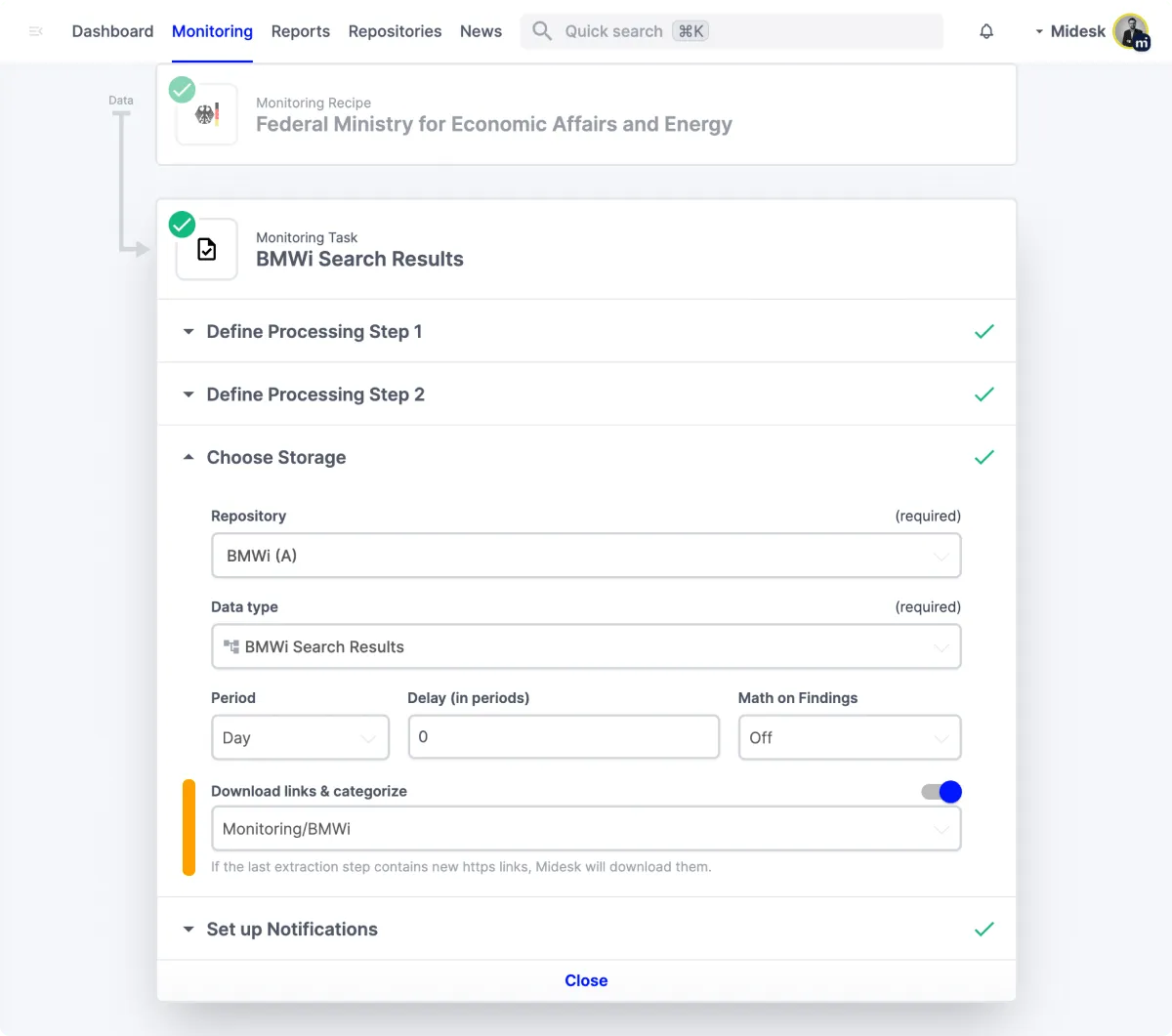The width and height of the screenshot is (1172, 1036).
Task: Open the Monitoring/BMWi category dropdown
Action: pyautogui.click(x=586, y=829)
